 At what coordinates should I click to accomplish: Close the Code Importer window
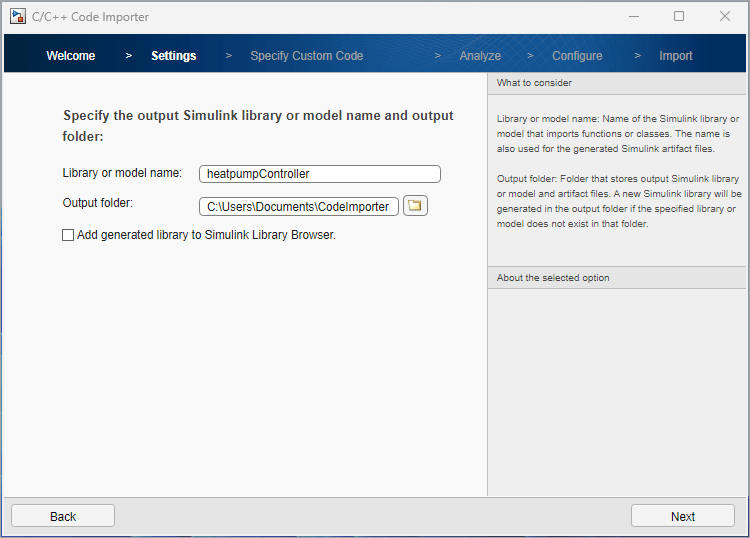click(x=725, y=16)
